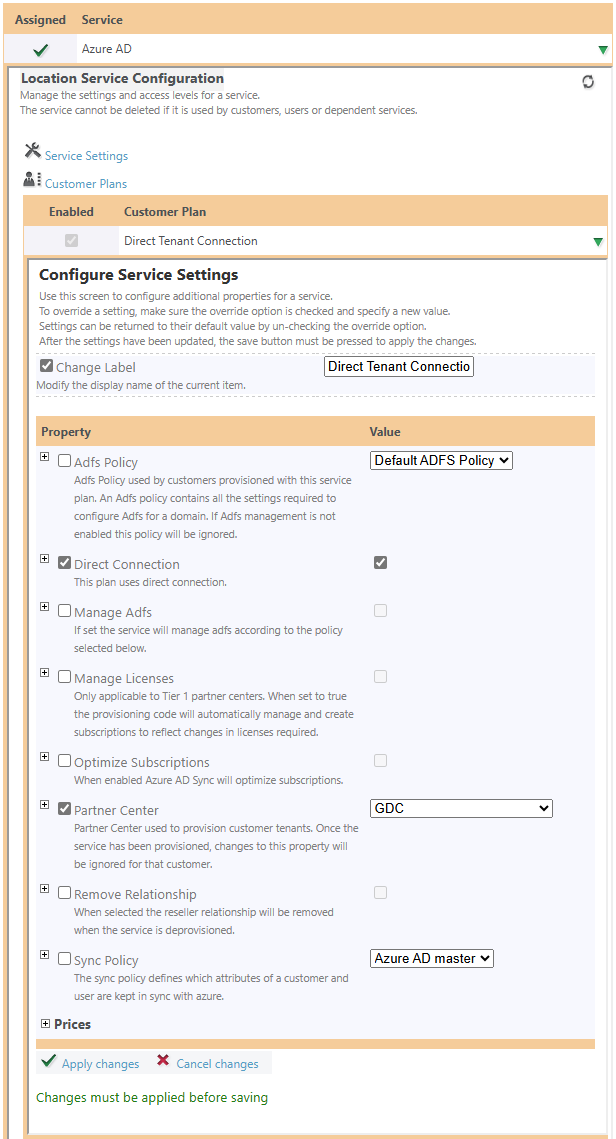Edit the Direct Tenant Connection label field
Image resolution: width=616 pixels, height=1139 pixels.
[398, 366]
